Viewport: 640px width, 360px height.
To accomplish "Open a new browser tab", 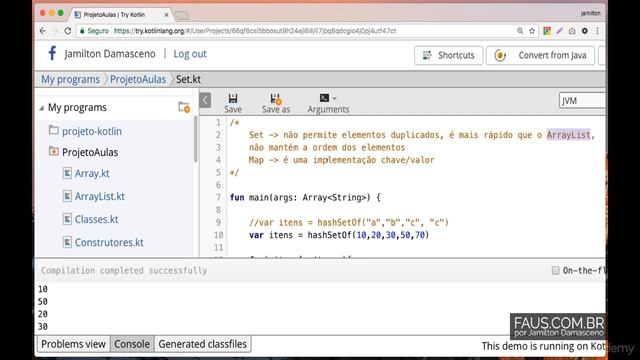I will 182,16.
